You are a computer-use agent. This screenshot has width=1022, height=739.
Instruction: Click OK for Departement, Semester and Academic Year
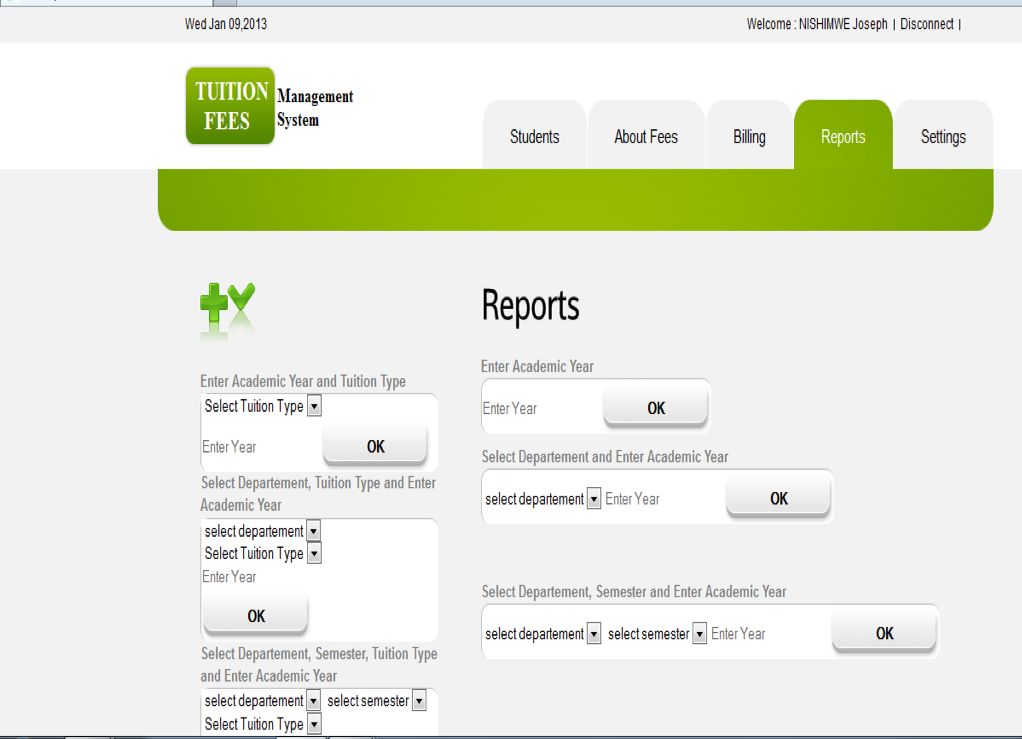click(884, 633)
